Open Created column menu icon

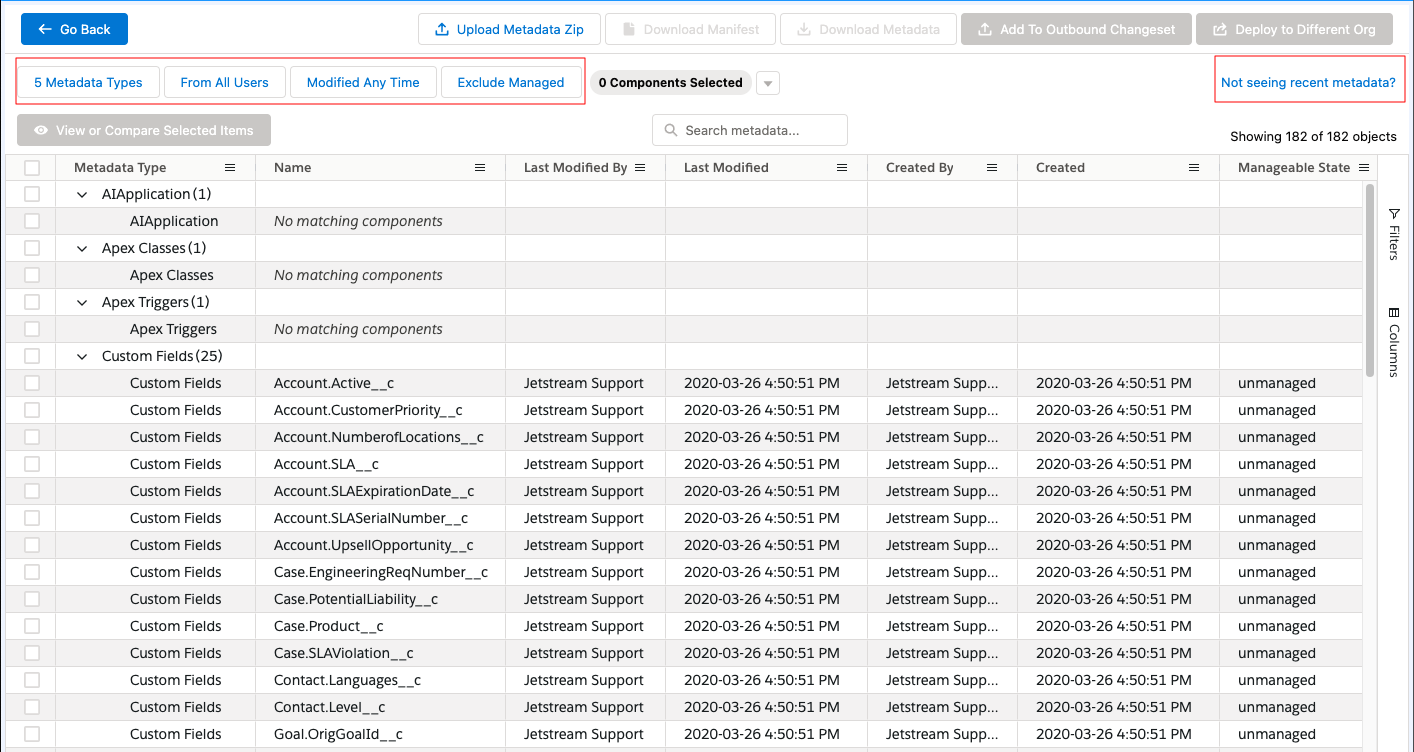(1194, 168)
